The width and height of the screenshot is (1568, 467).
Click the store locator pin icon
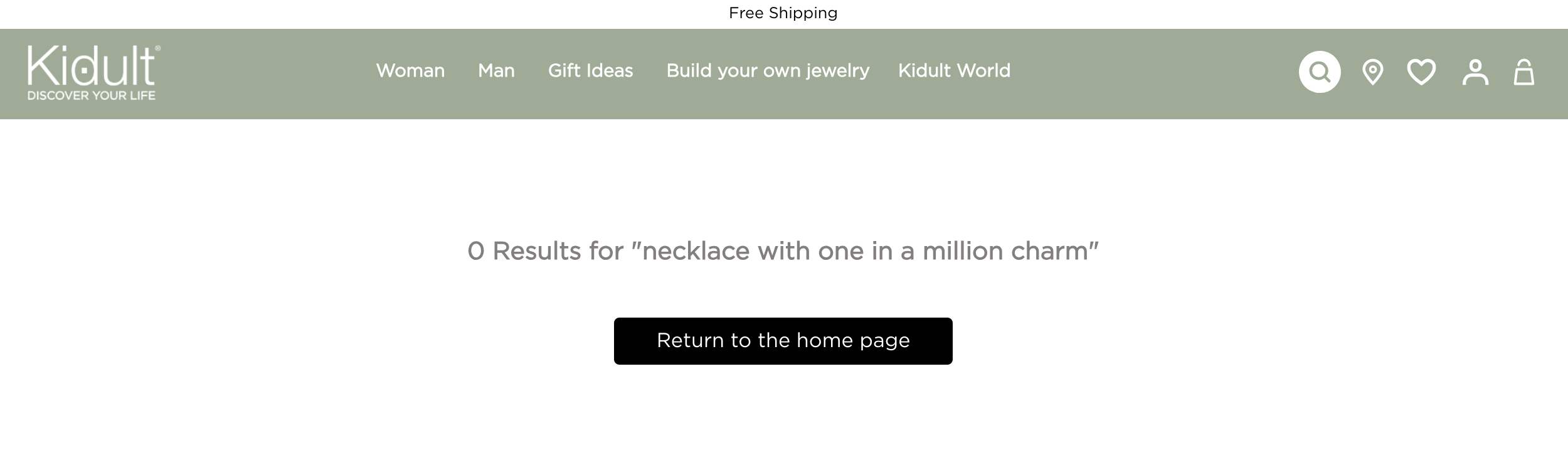tap(1372, 72)
